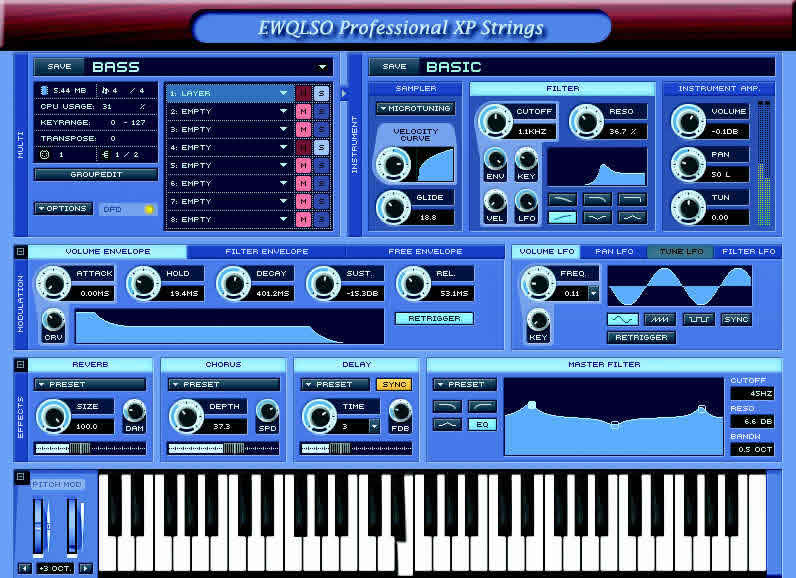The image size is (796, 578).
Task: Switch to Pan LFO tab
Action: pyautogui.click(x=614, y=252)
